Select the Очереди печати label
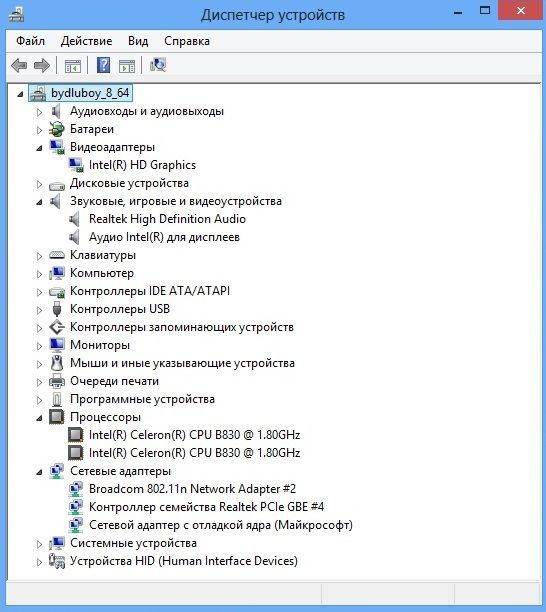Screen dimensions: 546x612 (x=114, y=381)
